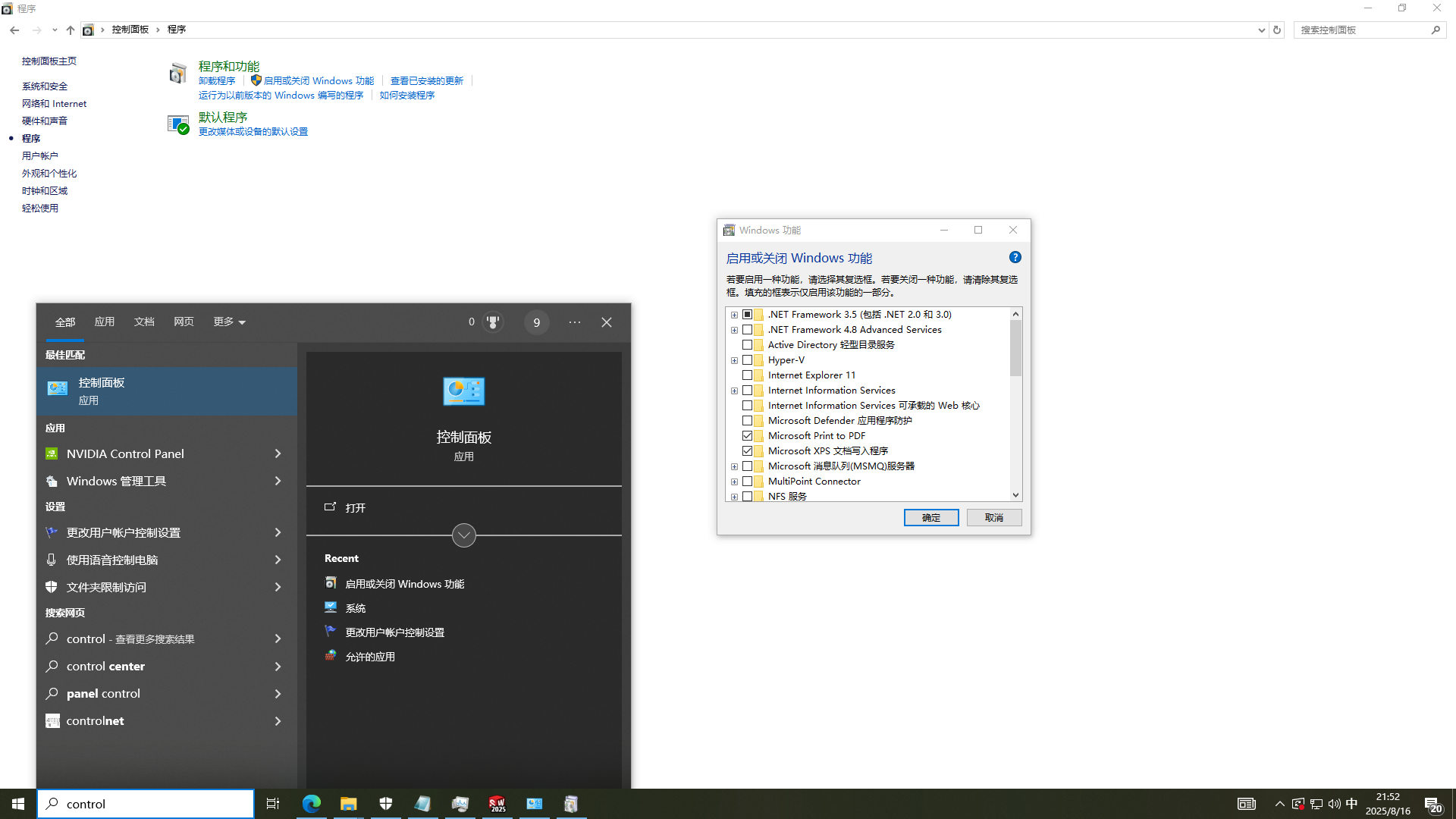Screen dimensions: 1456x819
Task: Click scroll down arrow in features list
Action: [x=1015, y=495]
